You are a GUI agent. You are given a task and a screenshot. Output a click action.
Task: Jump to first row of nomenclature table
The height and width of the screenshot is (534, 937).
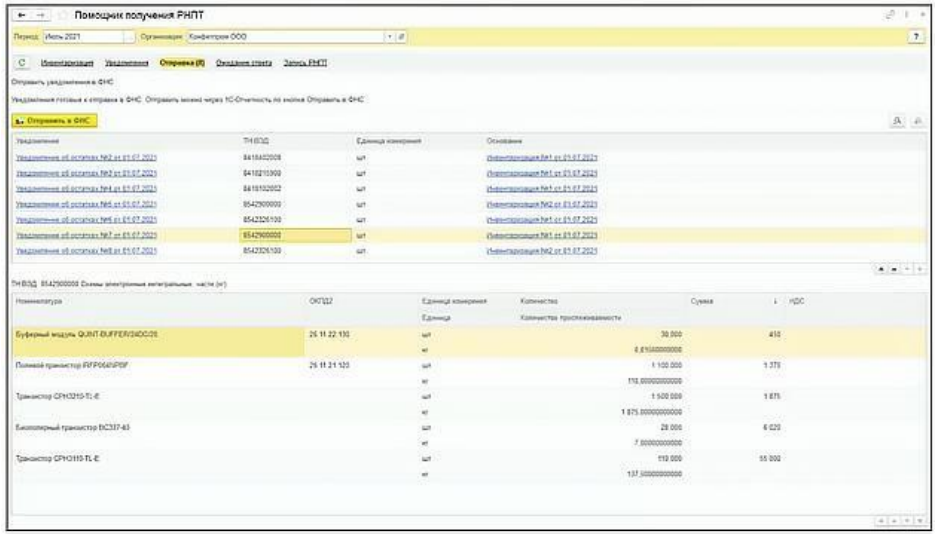tap(881, 521)
